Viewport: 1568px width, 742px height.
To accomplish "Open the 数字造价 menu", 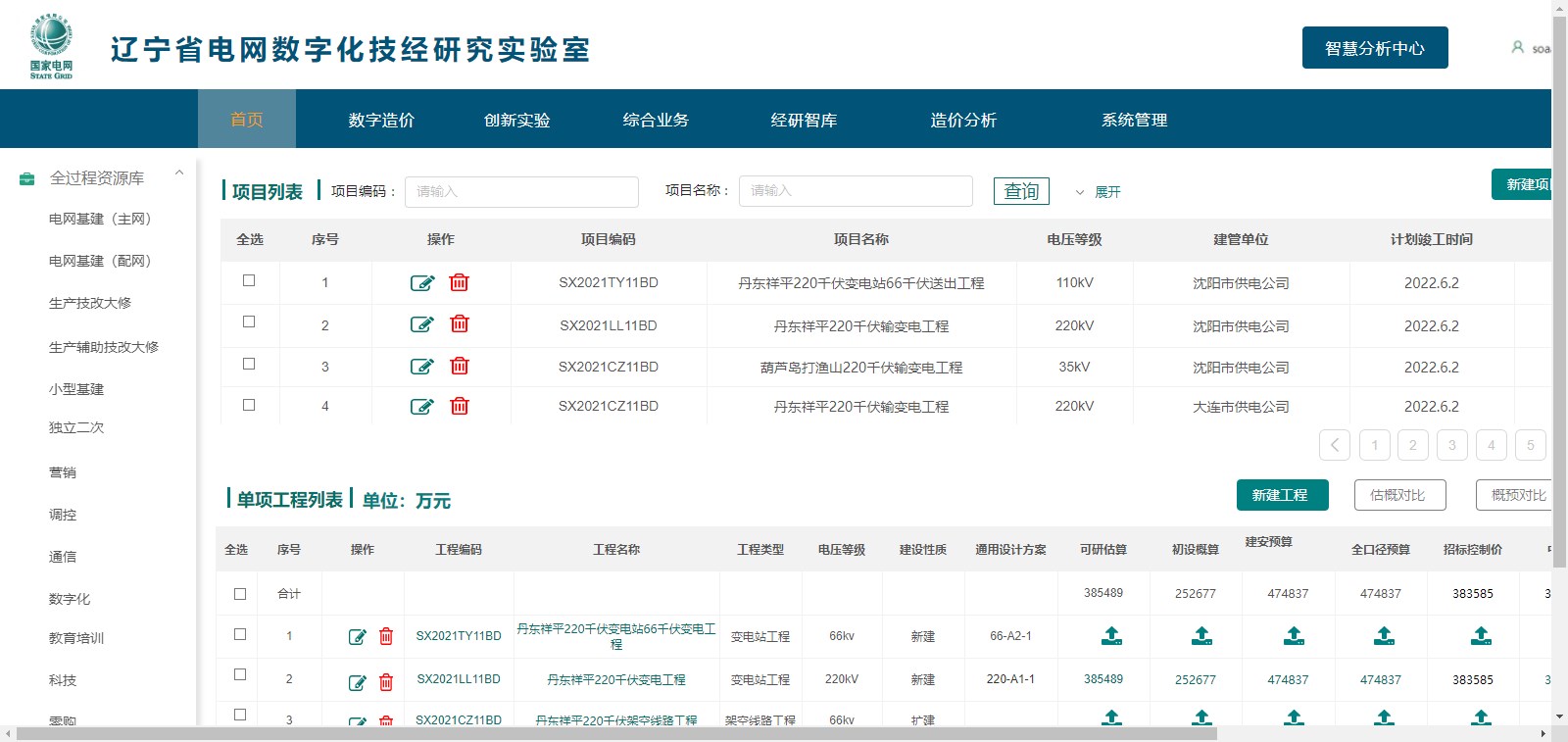I will pyautogui.click(x=381, y=120).
